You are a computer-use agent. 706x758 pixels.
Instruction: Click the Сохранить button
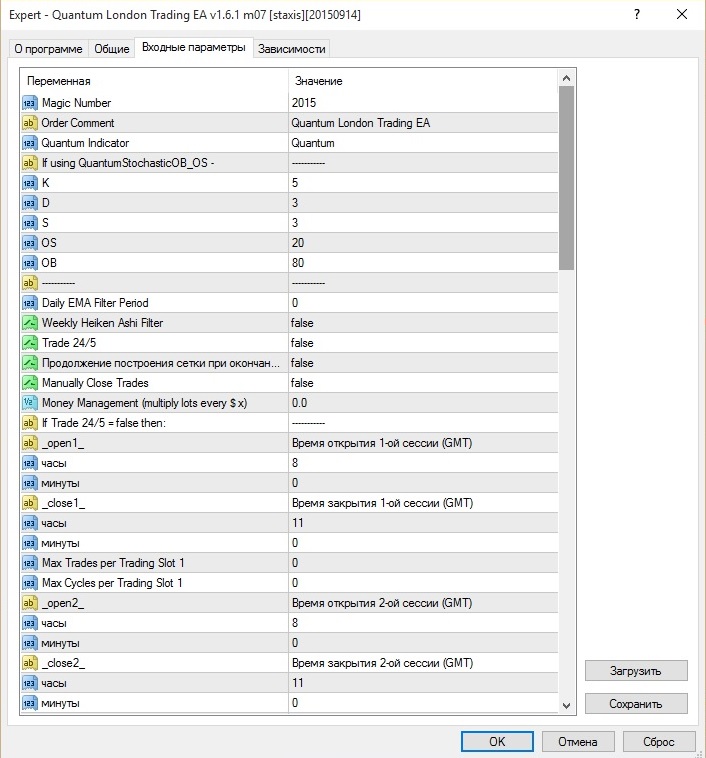[x=636, y=704]
